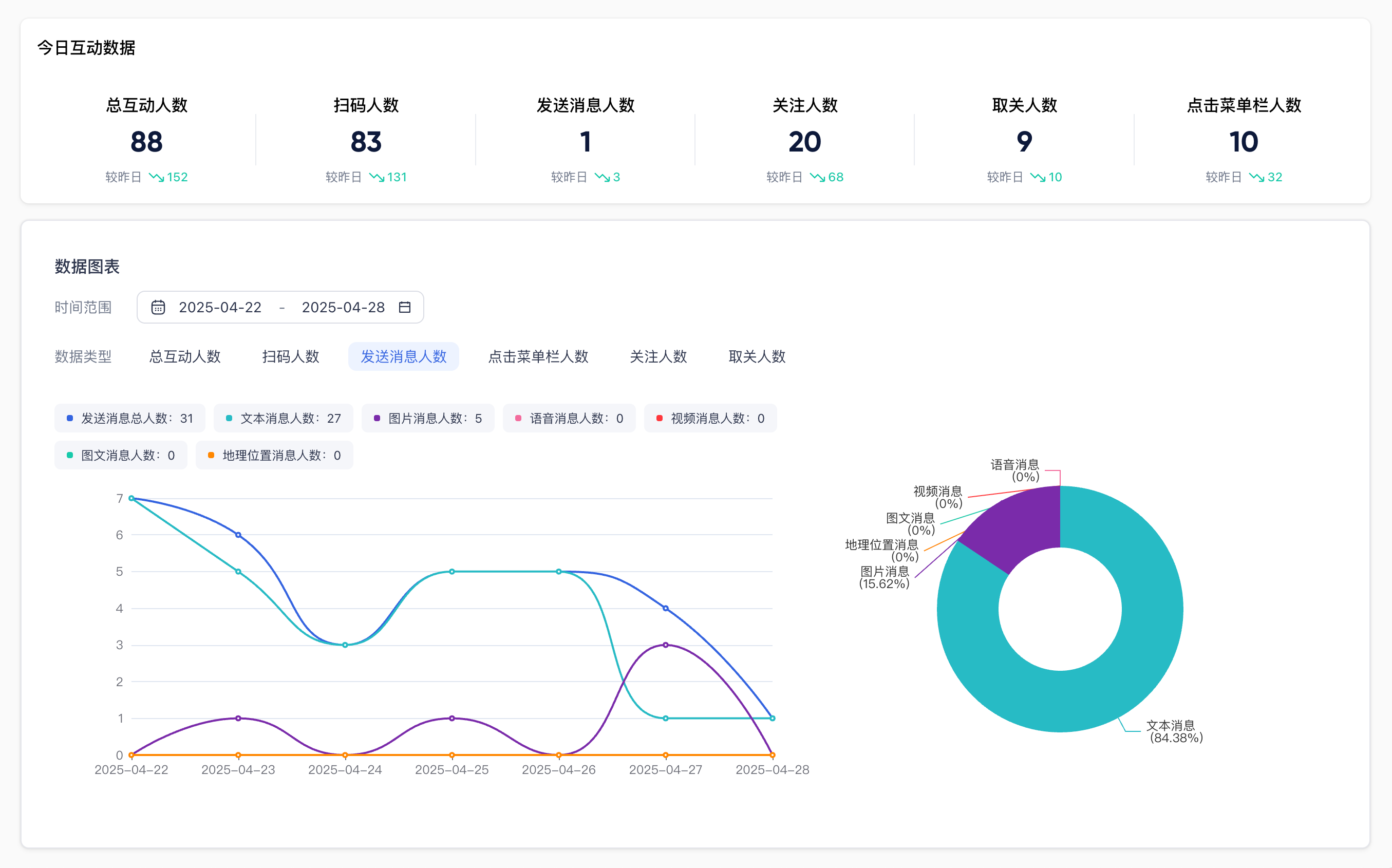Click the downtrend arrow under 关注人数
Image resolution: width=1392 pixels, height=868 pixels.
(x=817, y=177)
